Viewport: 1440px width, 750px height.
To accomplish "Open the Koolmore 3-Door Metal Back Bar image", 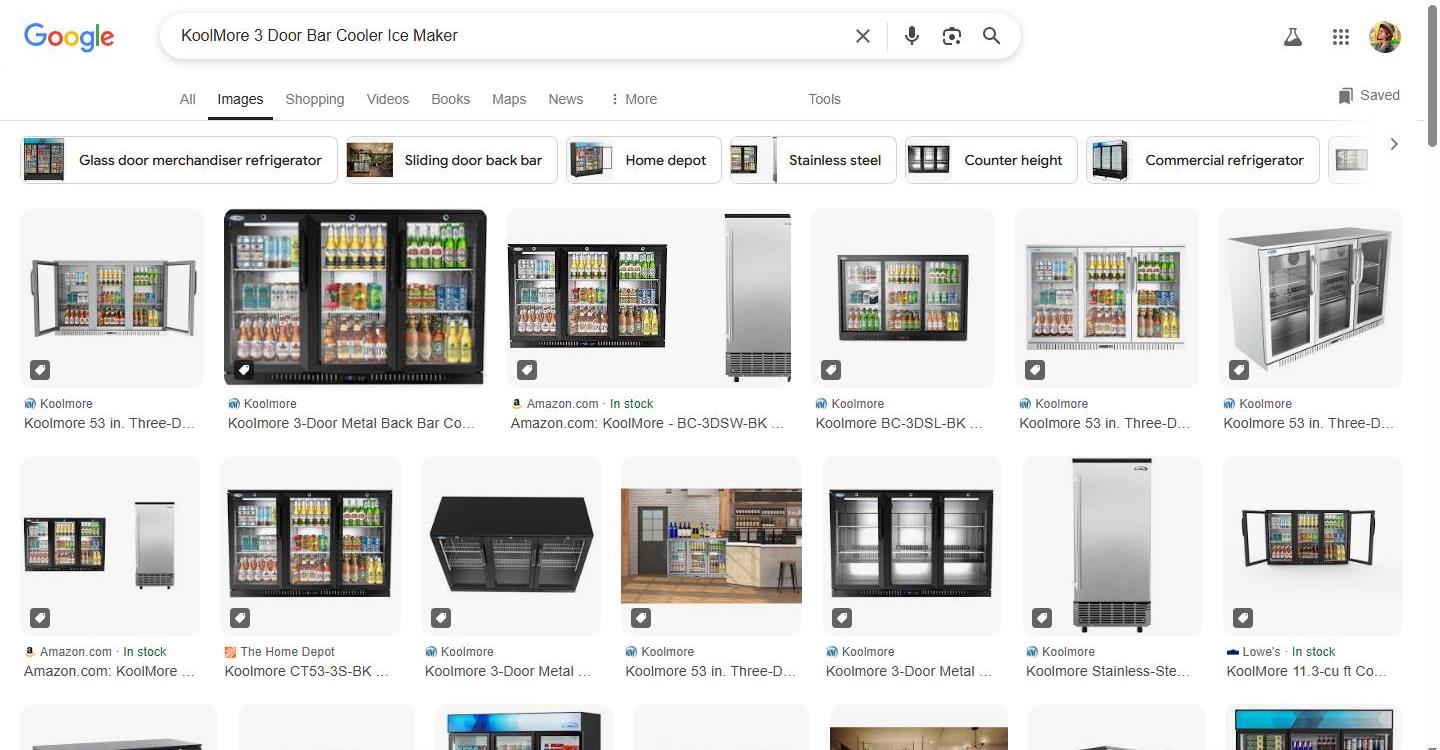I will point(355,297).
